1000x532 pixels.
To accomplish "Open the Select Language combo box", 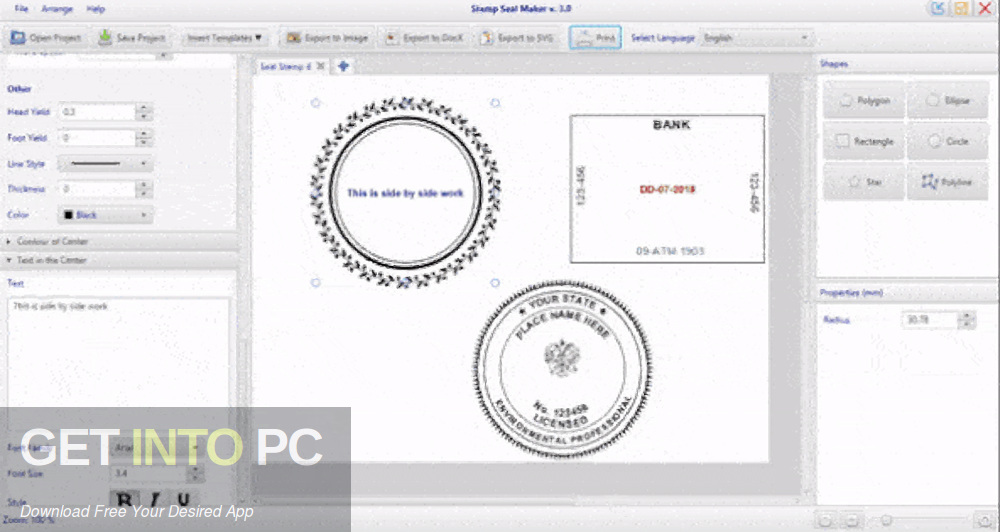I will [756, 38].
